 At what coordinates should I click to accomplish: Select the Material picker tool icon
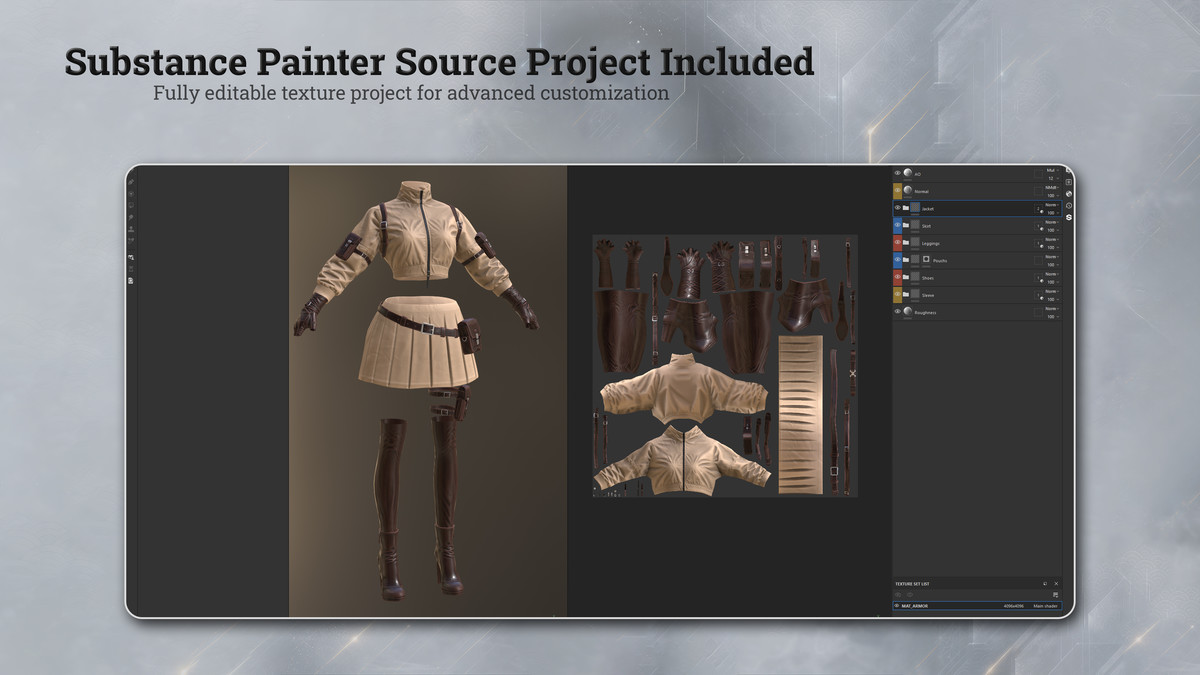pyautogui.click(x=131, y=241)
